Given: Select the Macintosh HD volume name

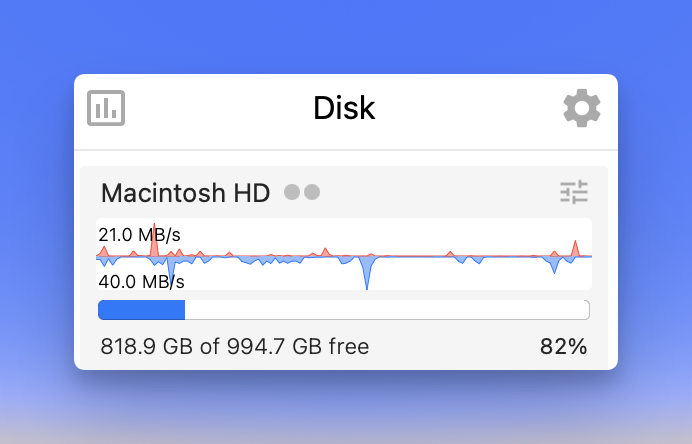Looking at the screenshot, I should click(186, 192).
